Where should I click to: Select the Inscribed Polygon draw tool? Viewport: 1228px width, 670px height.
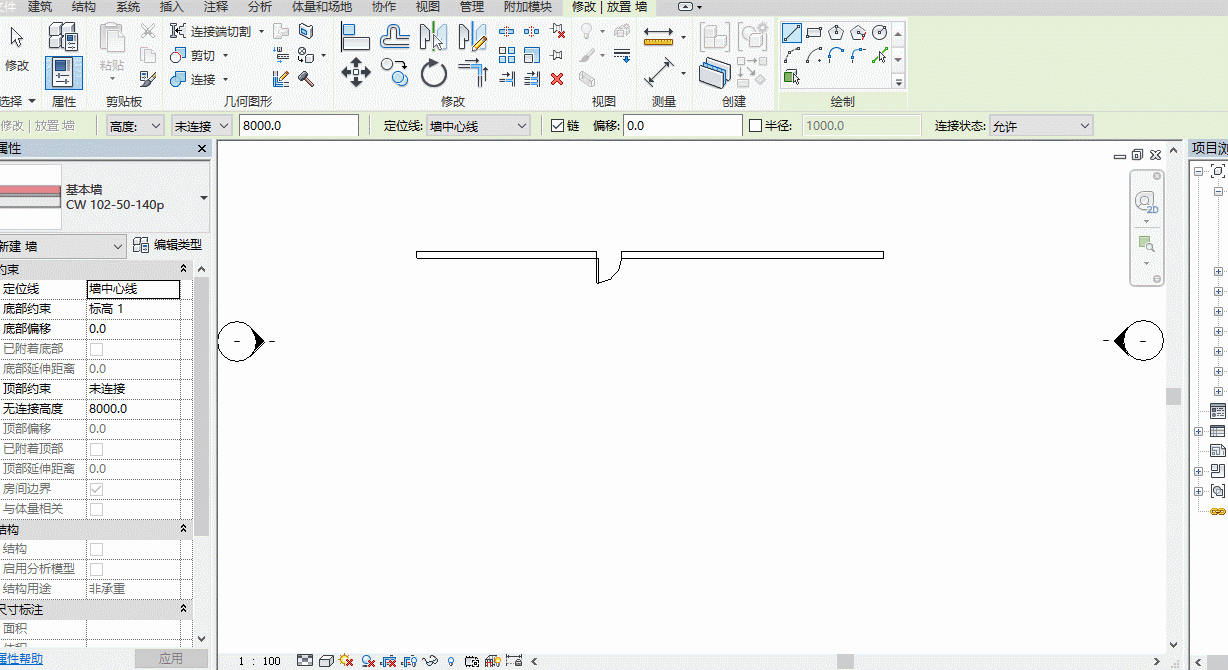coord(836,32)
